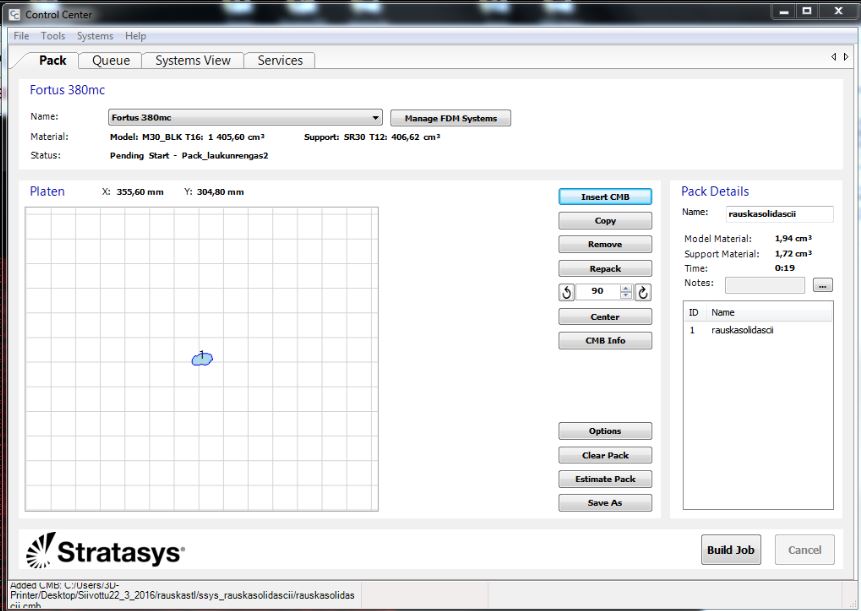Click Control Center app icon in title bar

click(15, 14)
